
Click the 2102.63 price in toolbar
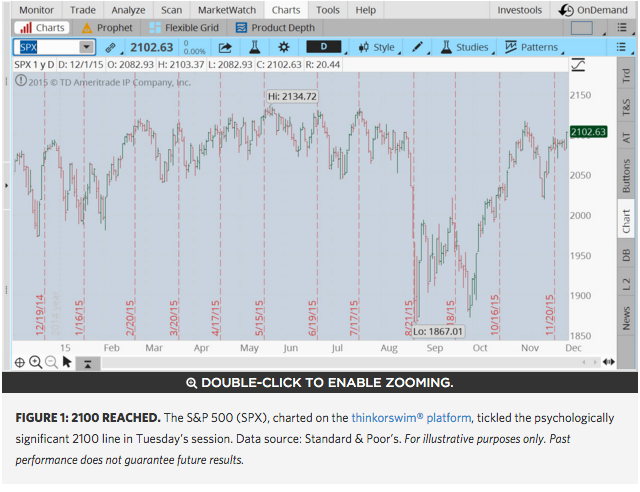[152, 47]
